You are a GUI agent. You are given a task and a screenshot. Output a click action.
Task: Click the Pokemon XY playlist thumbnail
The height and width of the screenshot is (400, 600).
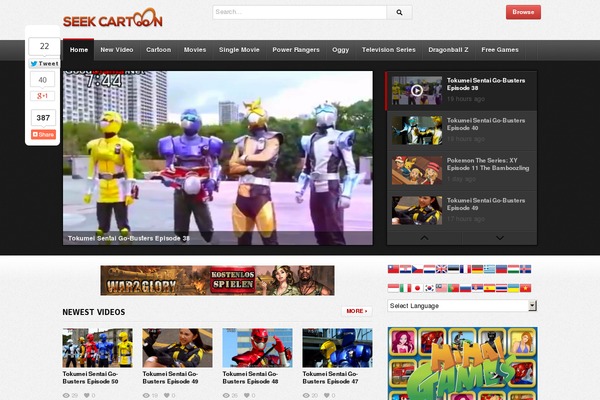[417, 170]
